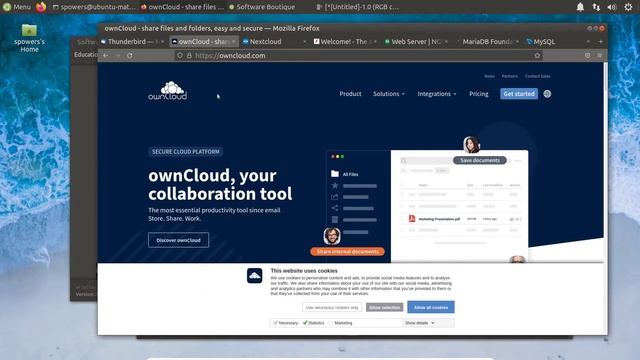
Task: Switch to the spowers@ubuntu-mate terminal in panel
Action: tap(94, 7)
